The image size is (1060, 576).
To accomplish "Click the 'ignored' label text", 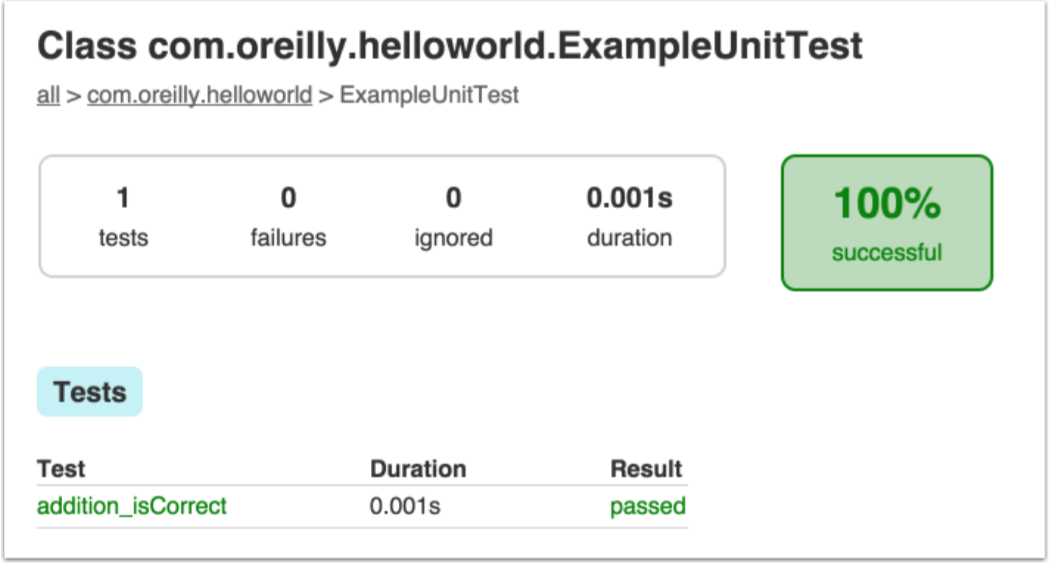I will pyautogui.click(x=454, y=238).
